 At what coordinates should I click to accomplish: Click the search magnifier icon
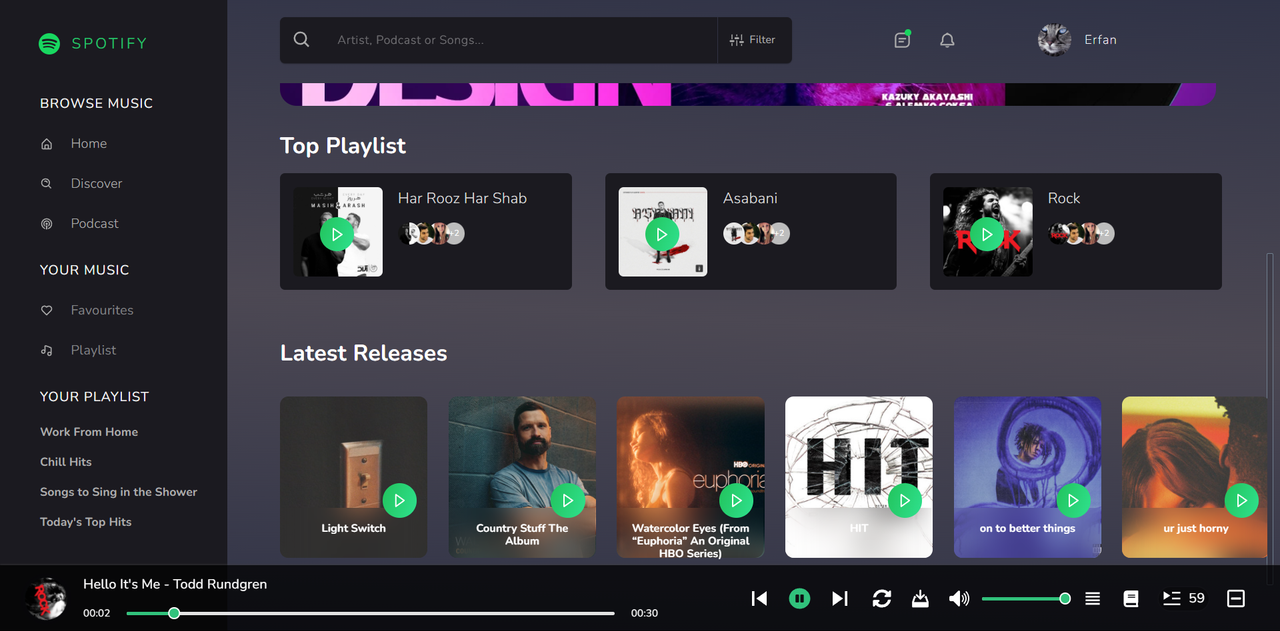[301, 40]
